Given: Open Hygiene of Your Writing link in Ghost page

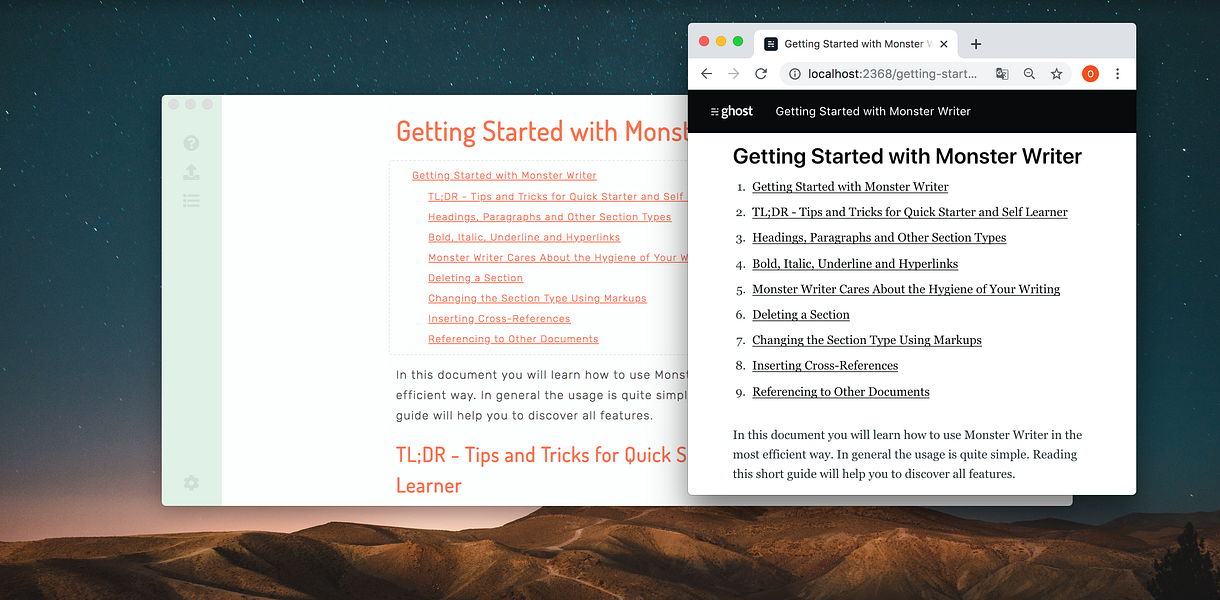Looking at the screenshot, I should pos(906,289).
